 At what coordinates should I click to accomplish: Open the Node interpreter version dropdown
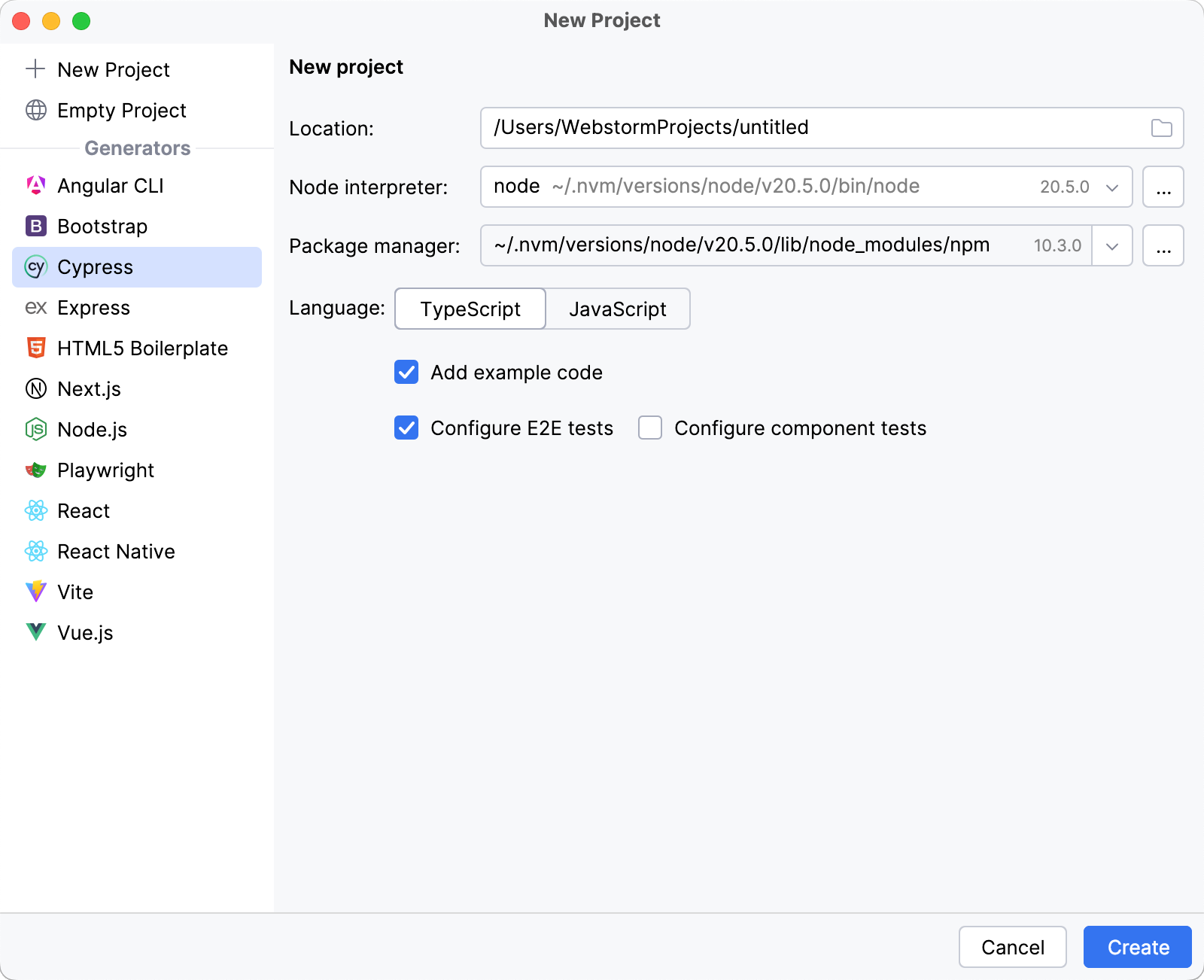[1111, 187]
